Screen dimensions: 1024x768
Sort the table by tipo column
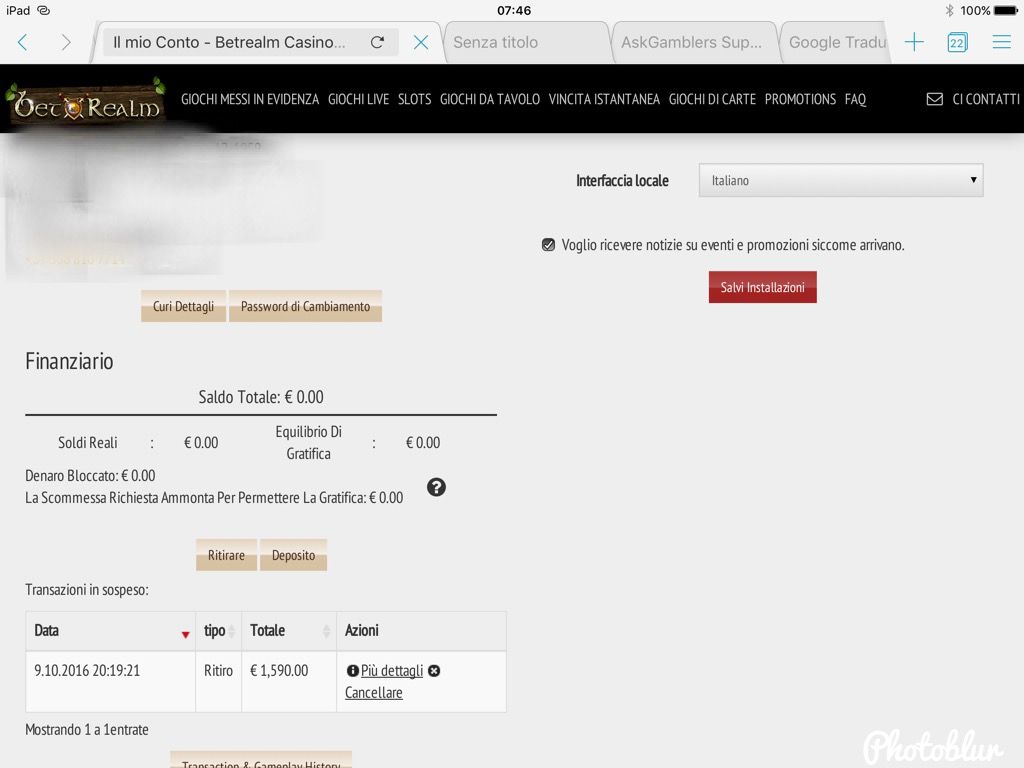coord(219,631)
